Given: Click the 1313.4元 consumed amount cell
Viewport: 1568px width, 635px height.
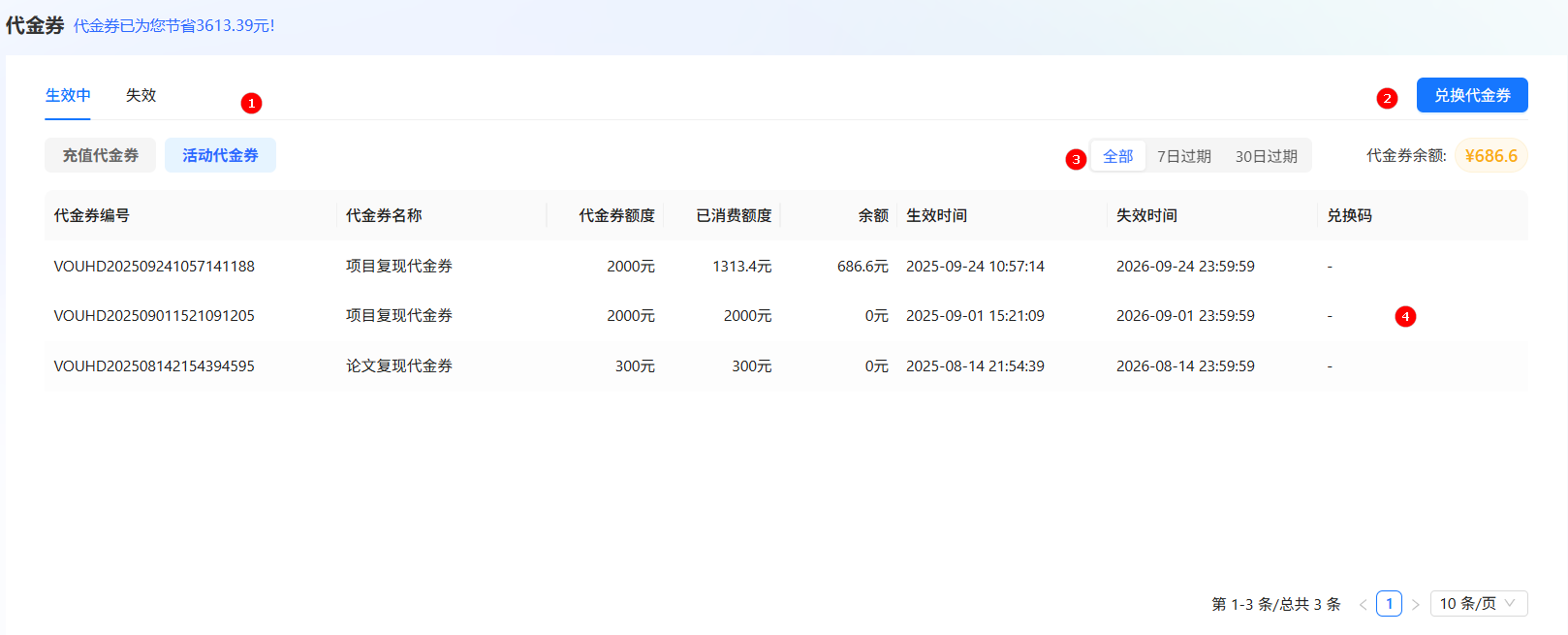Looking at the screenshot, I should click(x=742, y=266).
